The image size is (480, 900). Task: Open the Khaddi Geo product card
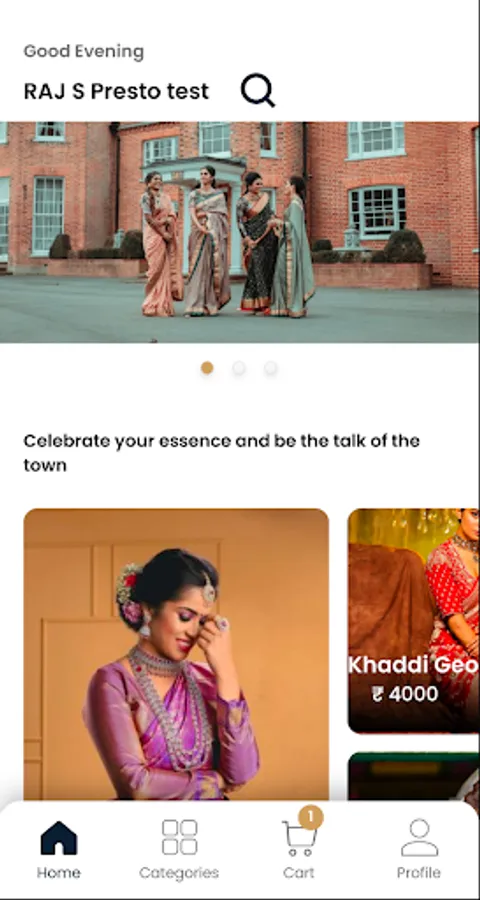click(413, 621)
